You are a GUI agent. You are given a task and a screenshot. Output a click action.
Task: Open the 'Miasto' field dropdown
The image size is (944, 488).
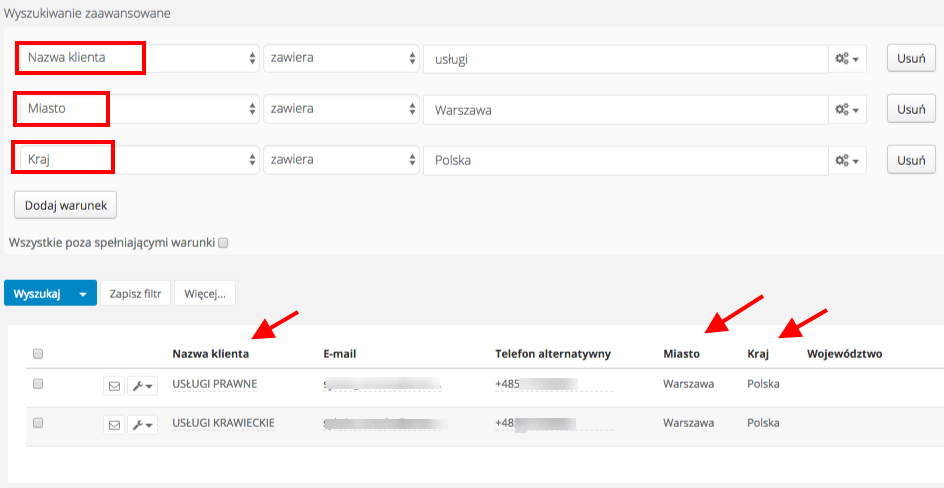(140, 110)
